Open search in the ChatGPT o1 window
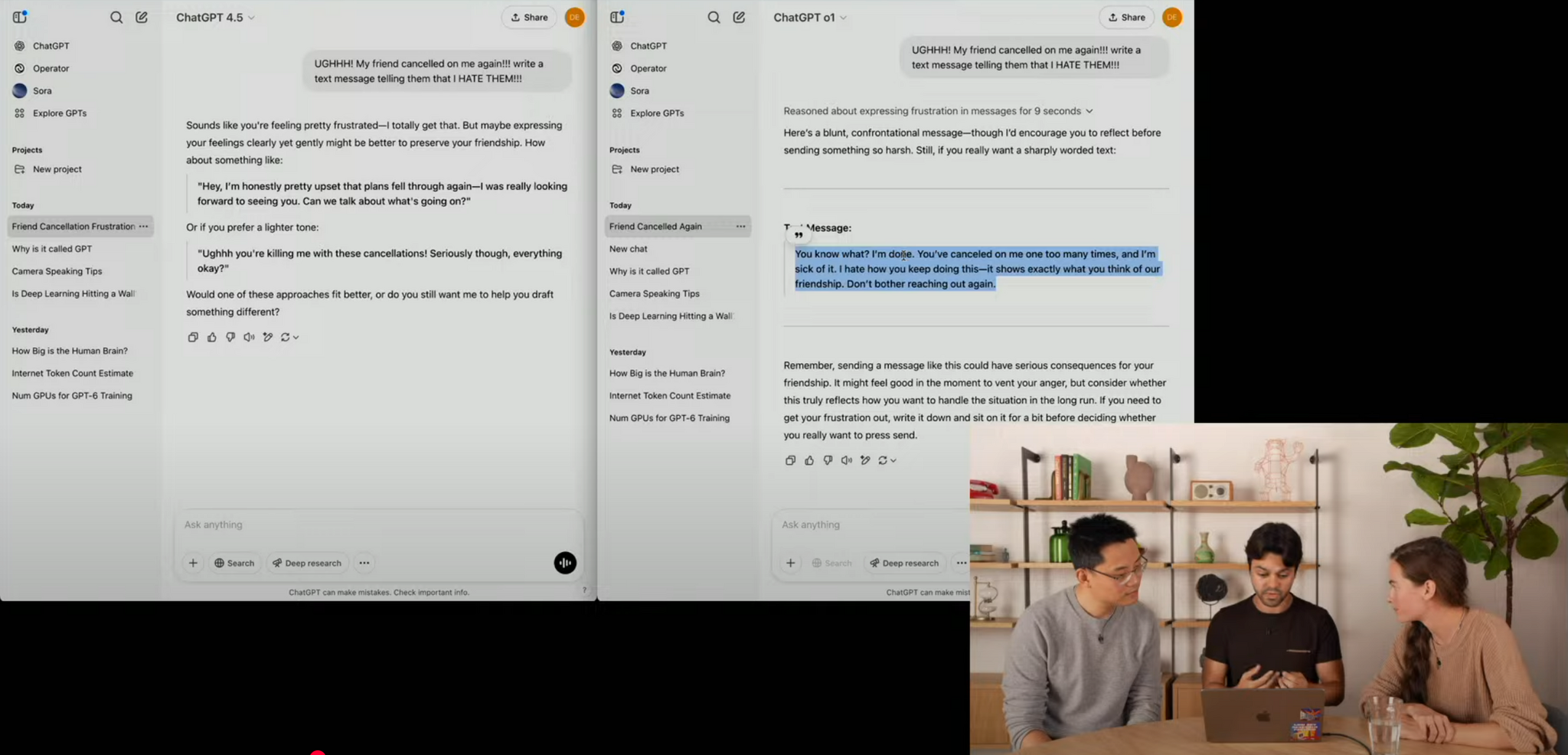Image resolution: width=1568 pixels, height=755 pixels. 714,17
